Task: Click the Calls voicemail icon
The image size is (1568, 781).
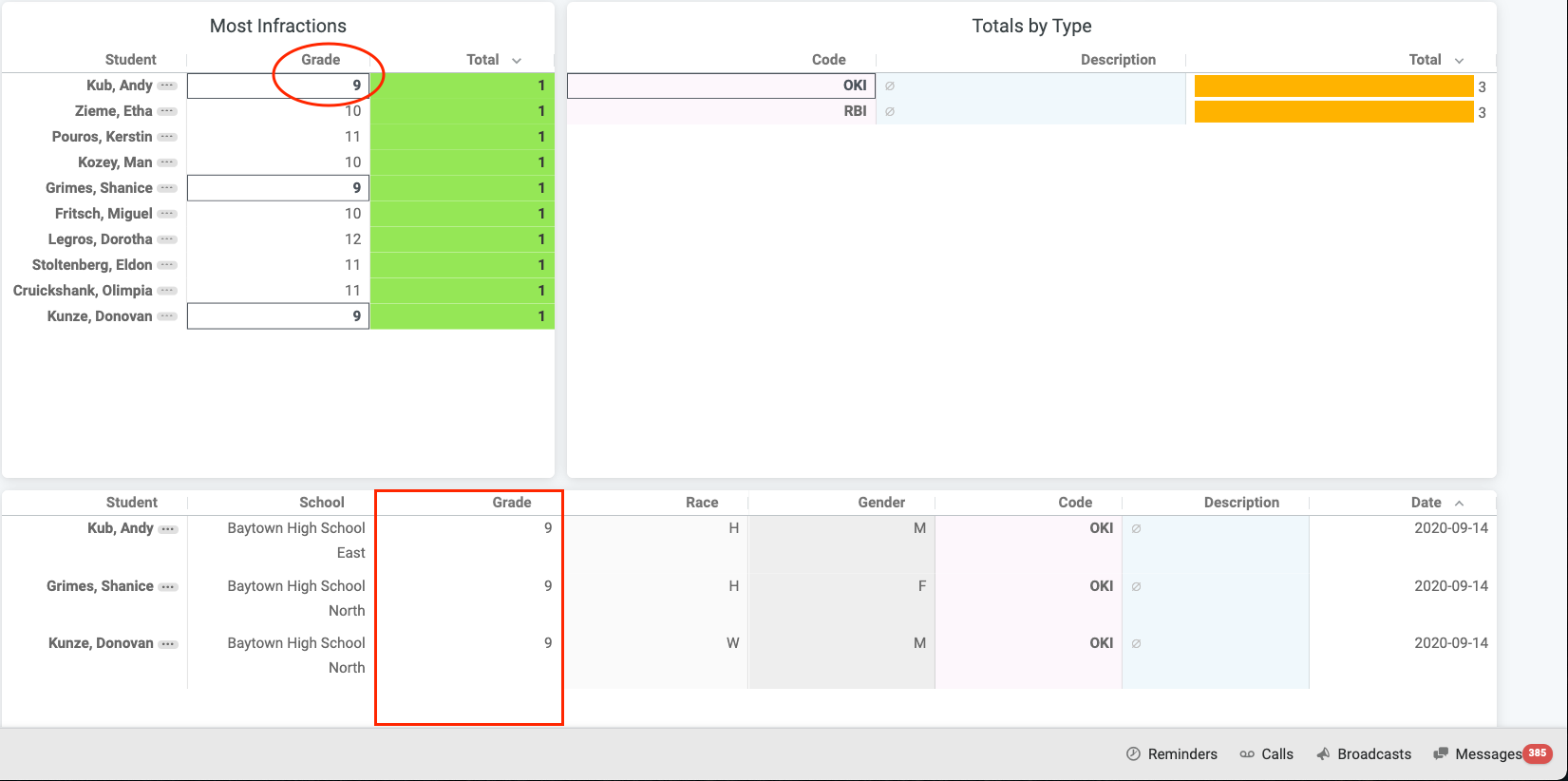Action: tap(1247, 754)
